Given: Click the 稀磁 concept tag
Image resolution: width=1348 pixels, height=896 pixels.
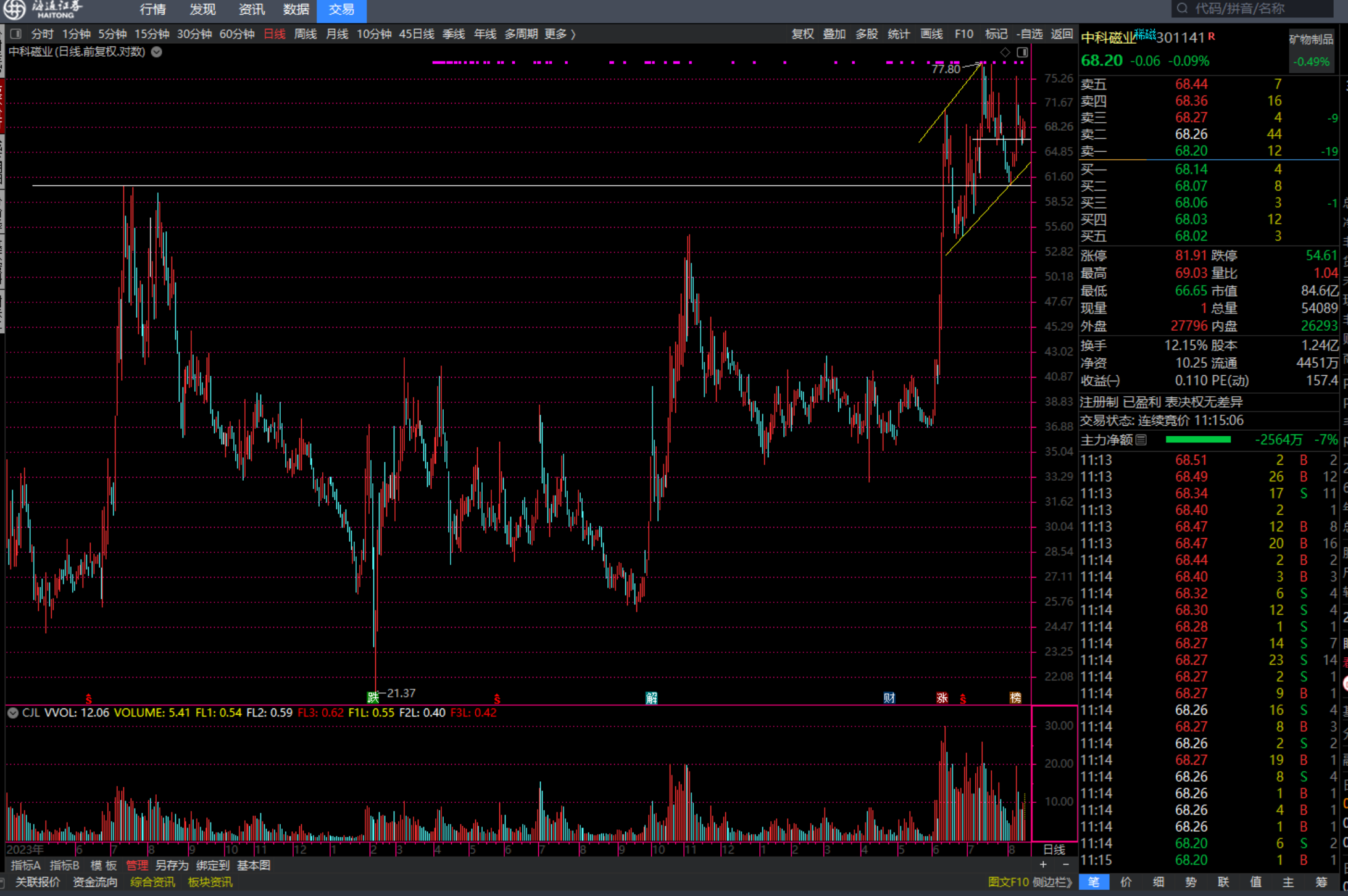Looking at the screenshot, I should click(x=1145, y=34).
